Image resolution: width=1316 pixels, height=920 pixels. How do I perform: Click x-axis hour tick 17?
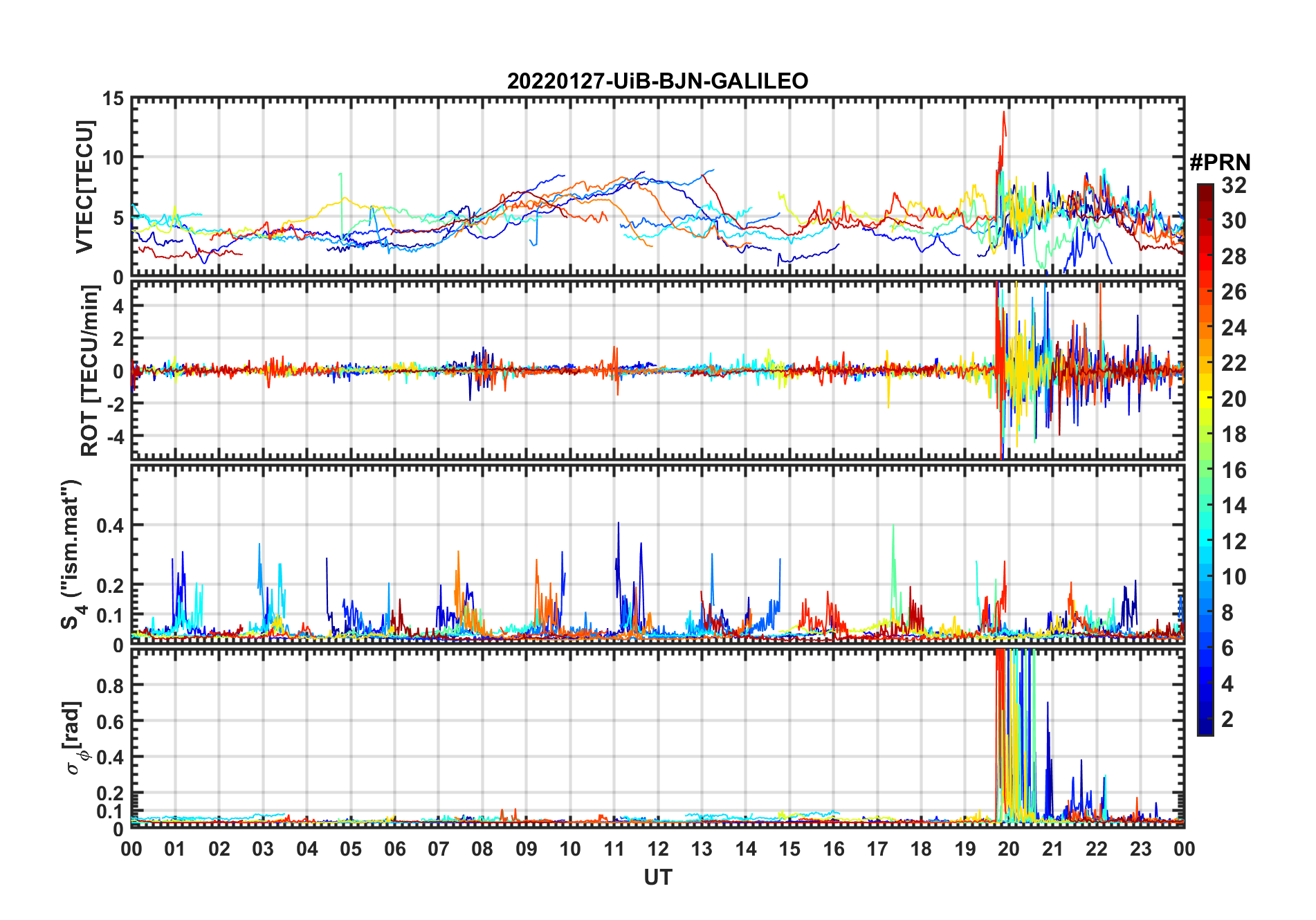(877, 849)
